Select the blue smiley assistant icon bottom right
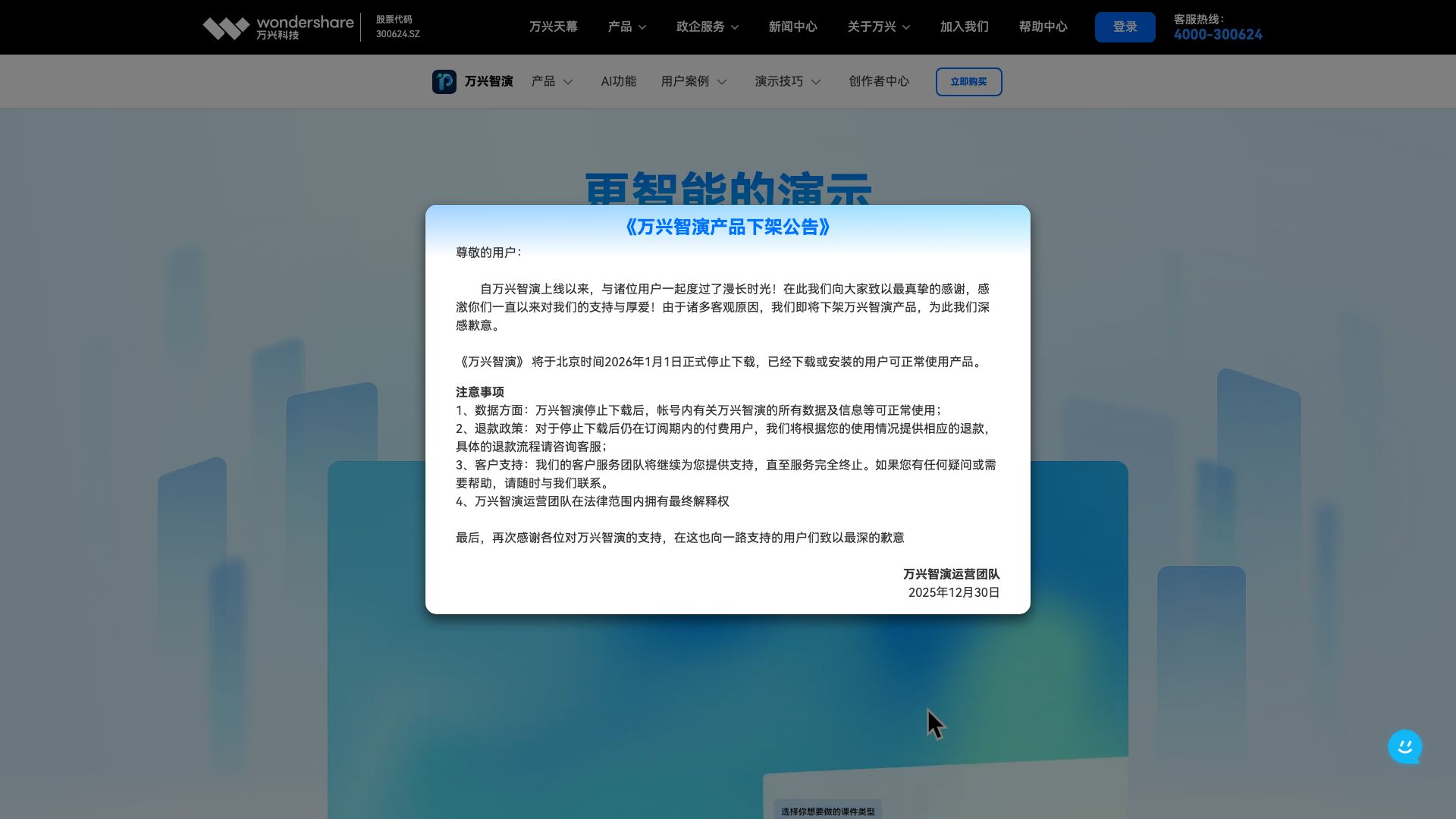1456x819 pixels. coord(1405,746)
